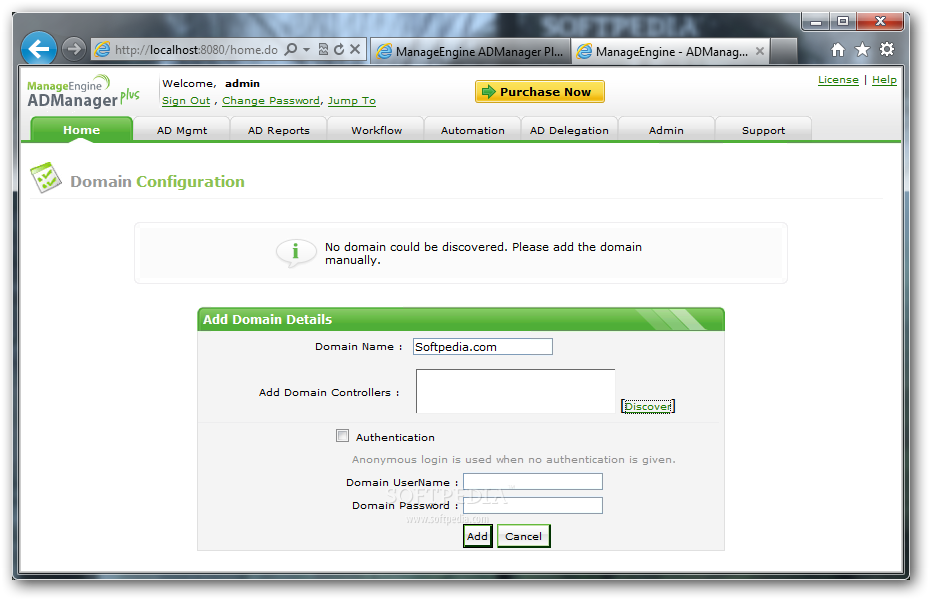Switch to the Workflow tab
Viewport: 930px width, 600px height.
pos(376,130)
